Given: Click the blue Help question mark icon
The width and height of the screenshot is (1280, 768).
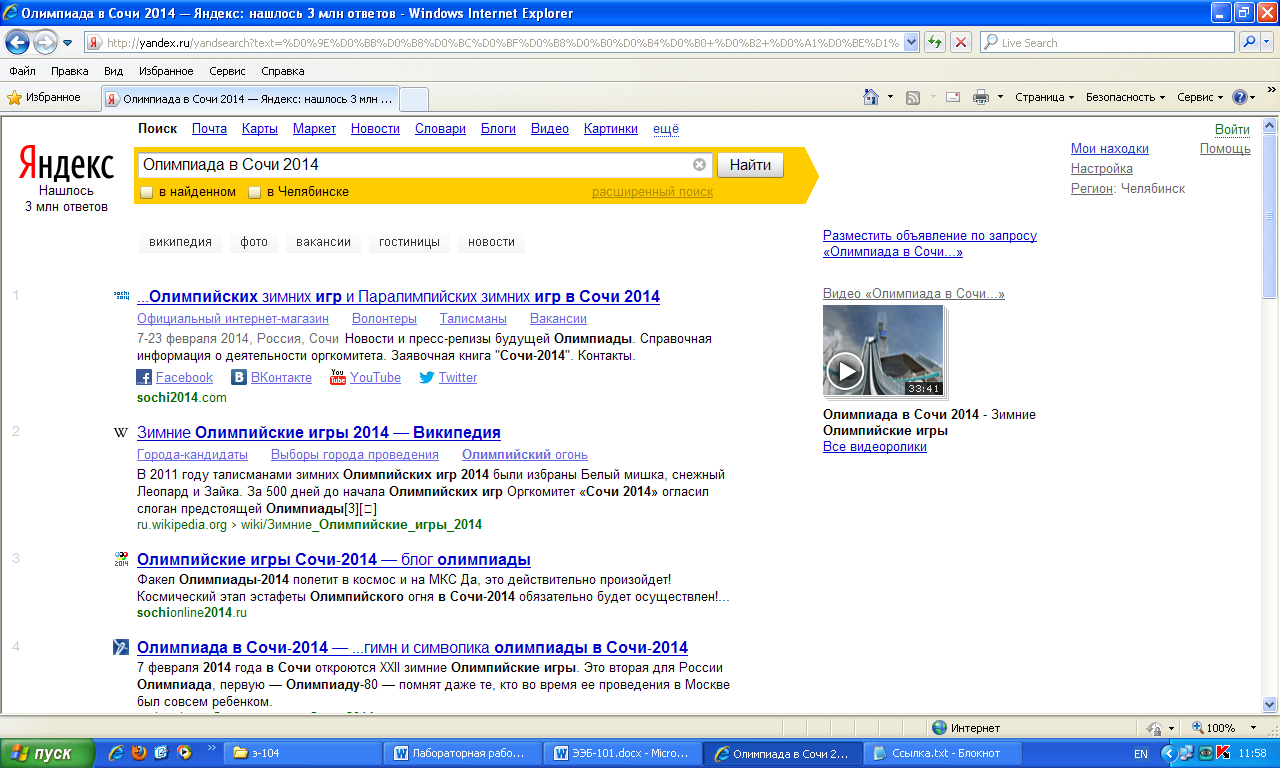Looking at the screenshot, I should coord(1240,97).
